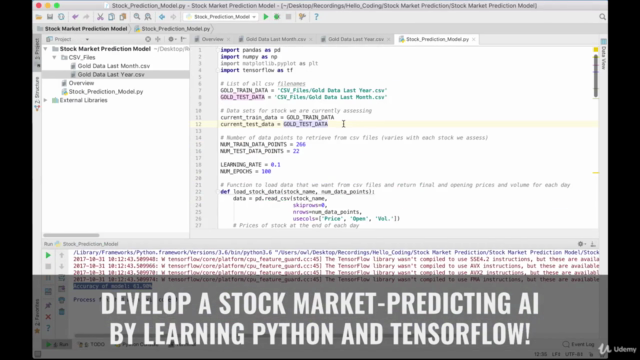This screenshot has height=360, width=640.
Task: Select Gold Data Last Year.csv in project tree
Action: [x=111, y=74]
